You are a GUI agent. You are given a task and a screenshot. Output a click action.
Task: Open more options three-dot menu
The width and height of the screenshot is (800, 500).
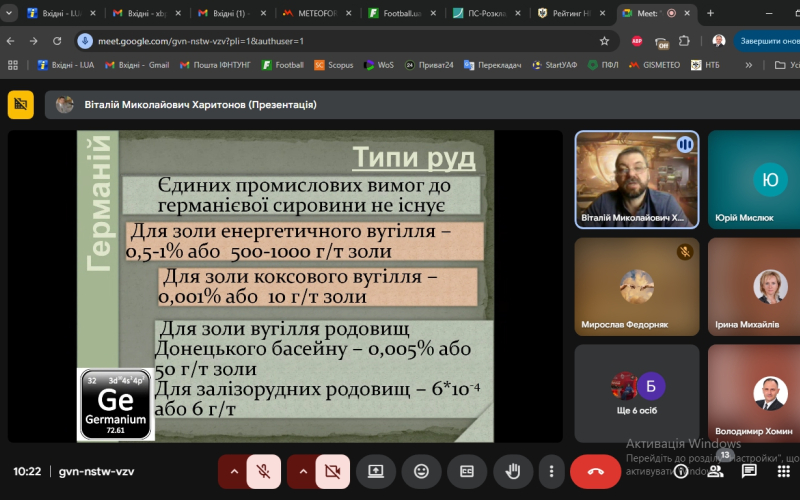pyautogui.click(x=551, y=471)
